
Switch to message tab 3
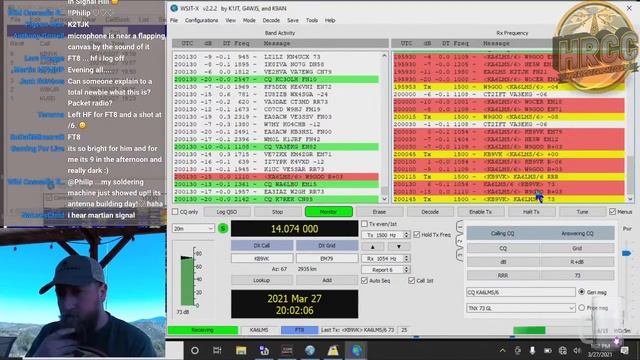pos(460,256)
